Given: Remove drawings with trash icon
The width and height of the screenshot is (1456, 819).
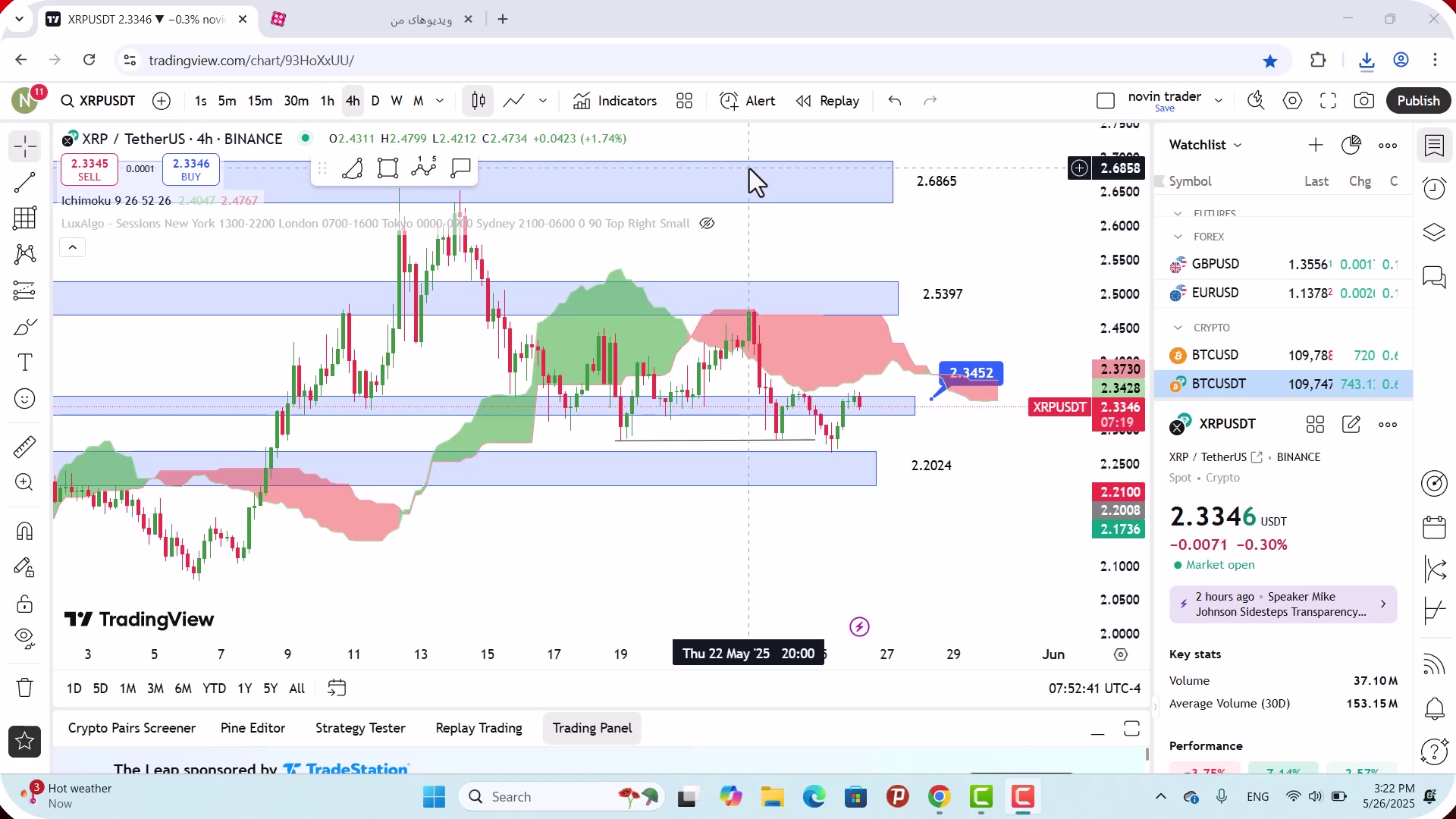Looking at the screenshot, I should 24,687.
